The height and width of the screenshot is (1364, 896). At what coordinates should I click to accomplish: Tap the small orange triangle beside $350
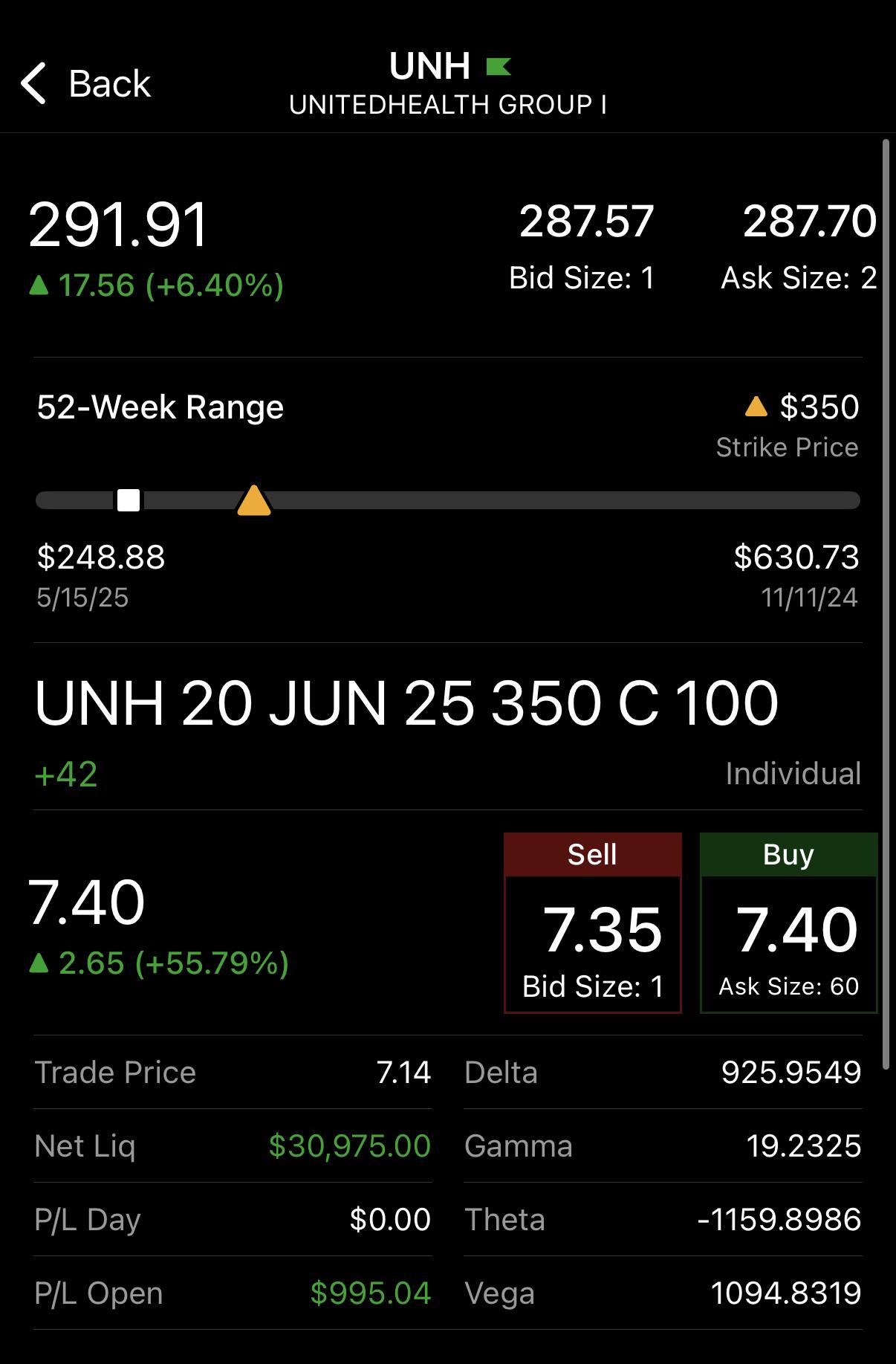[x=756, y=407]
